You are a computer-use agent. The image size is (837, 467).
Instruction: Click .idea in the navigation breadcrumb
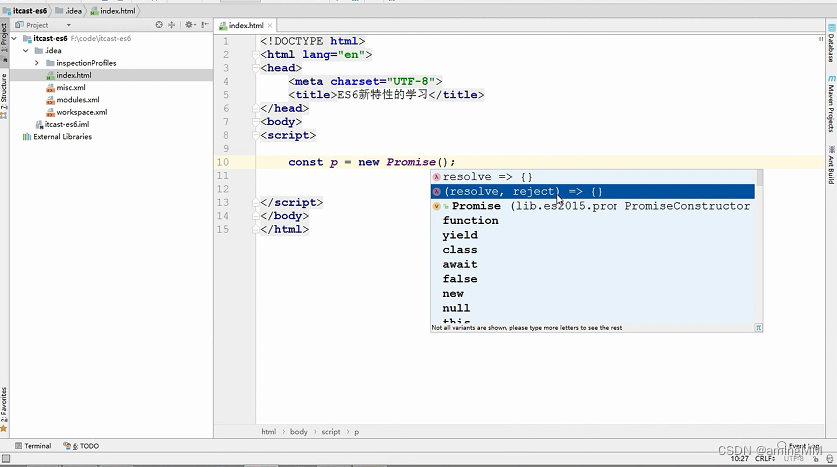[x=74, y=11]
